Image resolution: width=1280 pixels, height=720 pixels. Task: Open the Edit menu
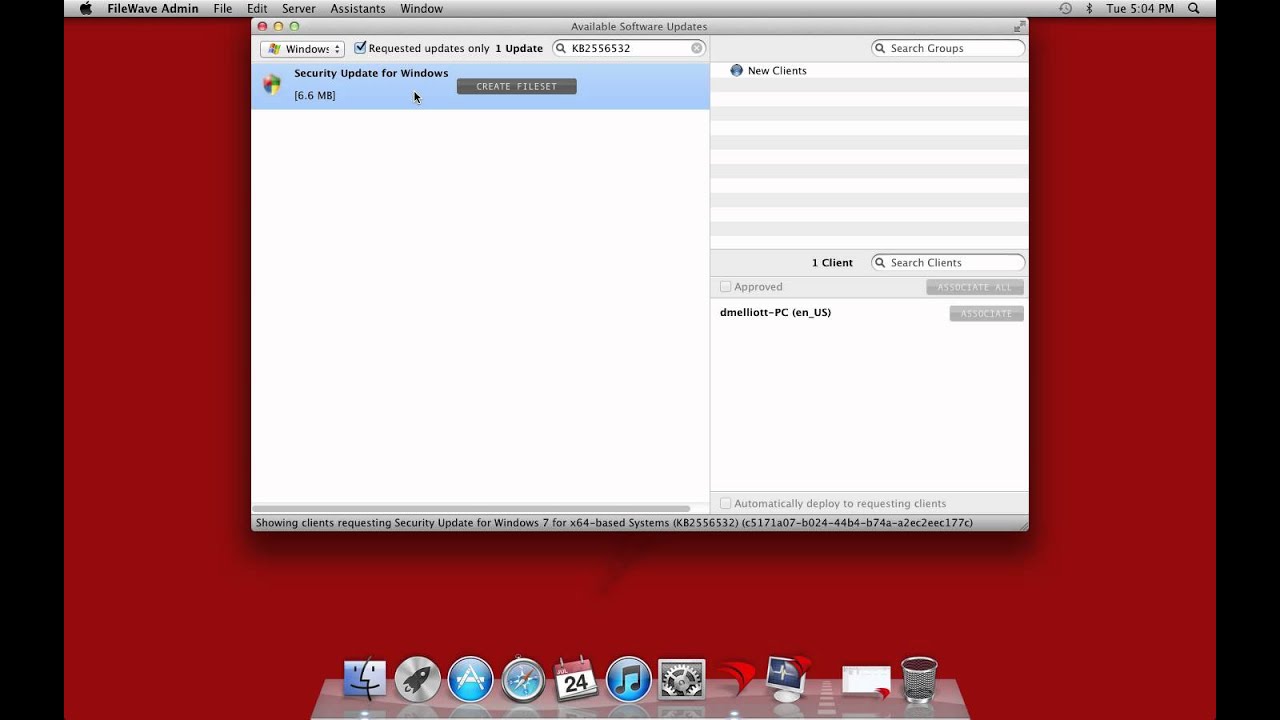point(257,8)
